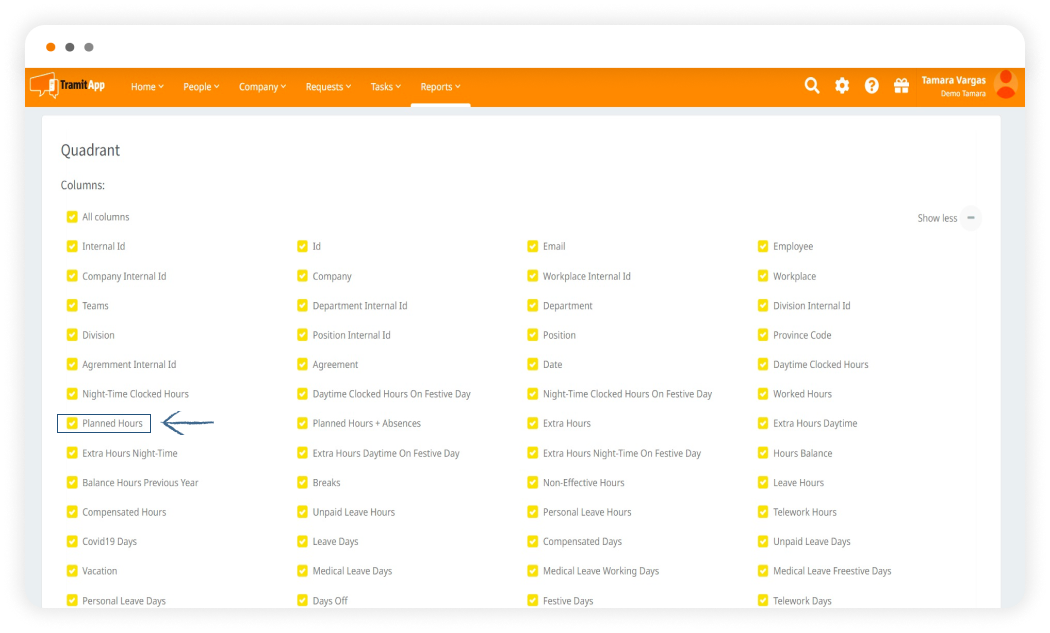The height and width of the screenshot is (633, 1050).
Task: Click the orange window dot
Action: 51,47
